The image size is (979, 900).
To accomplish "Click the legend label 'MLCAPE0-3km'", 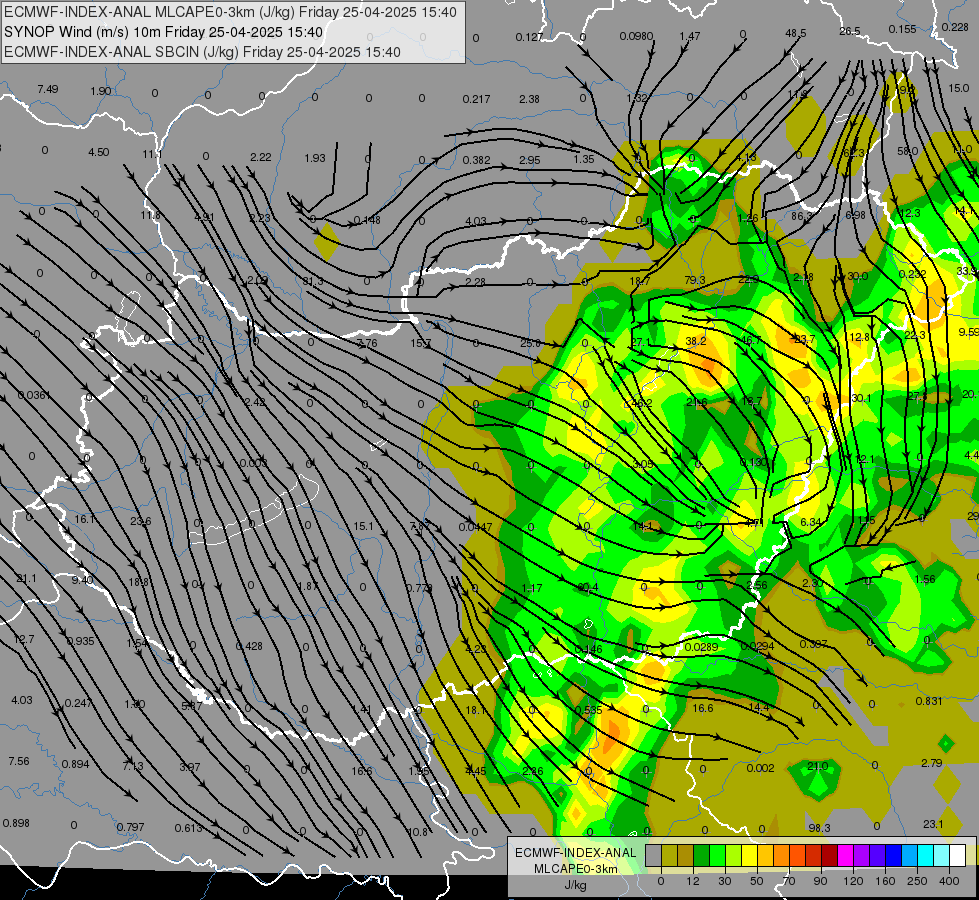I will (x=575, y=869).
